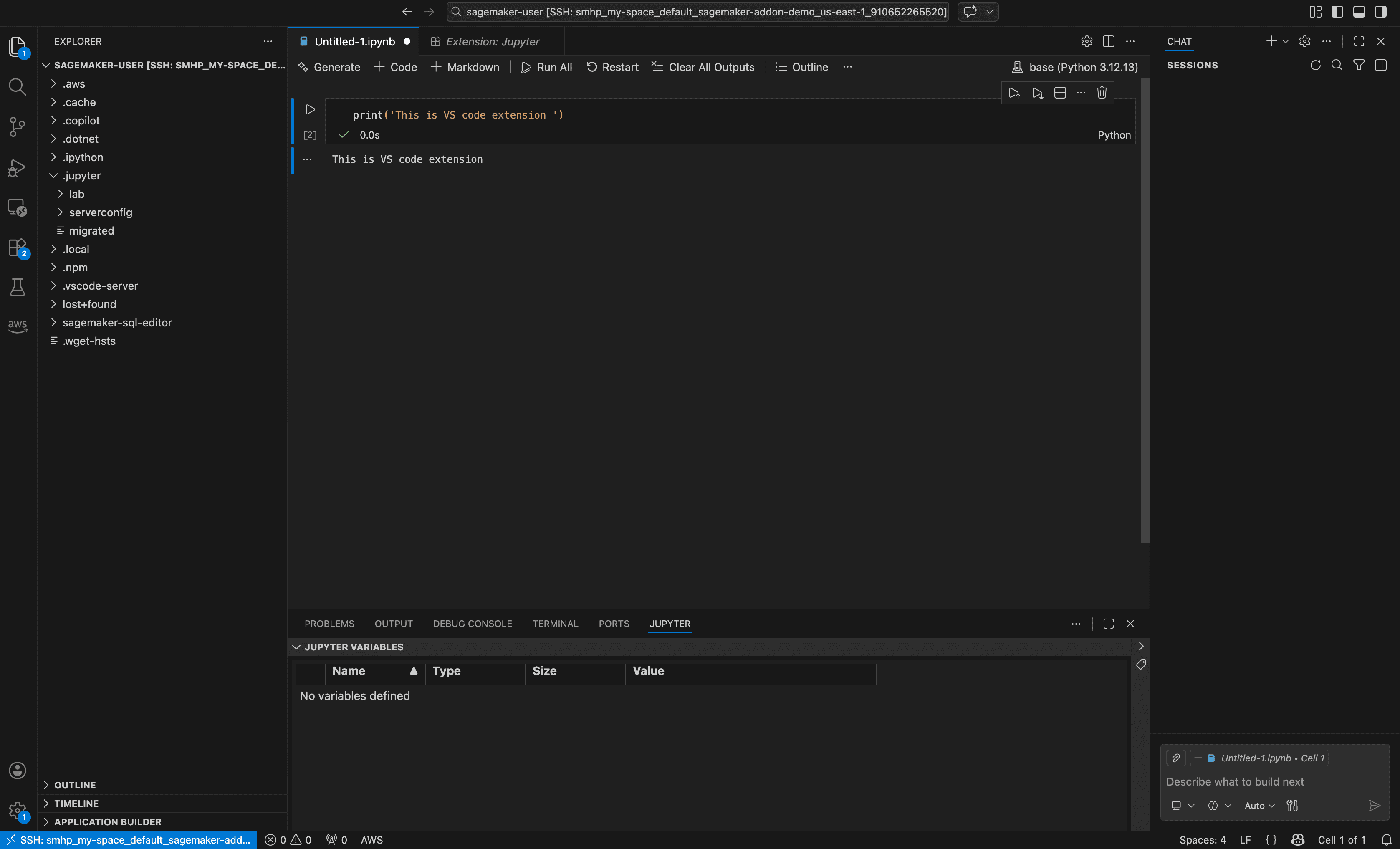
Task: Run the notebook cell play icon
Action: coord(310,109)
